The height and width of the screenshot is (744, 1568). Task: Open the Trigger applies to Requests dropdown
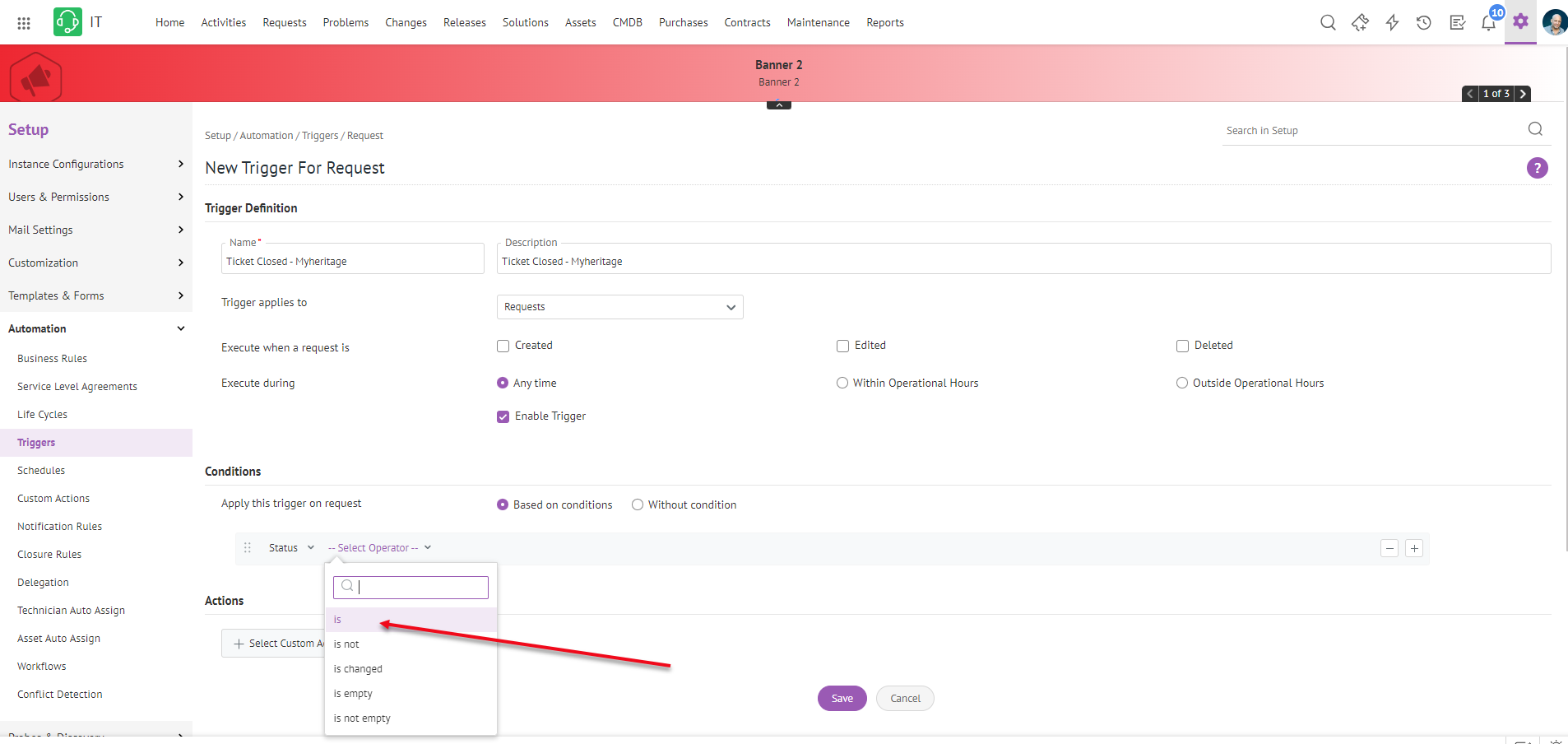point(619,307)
